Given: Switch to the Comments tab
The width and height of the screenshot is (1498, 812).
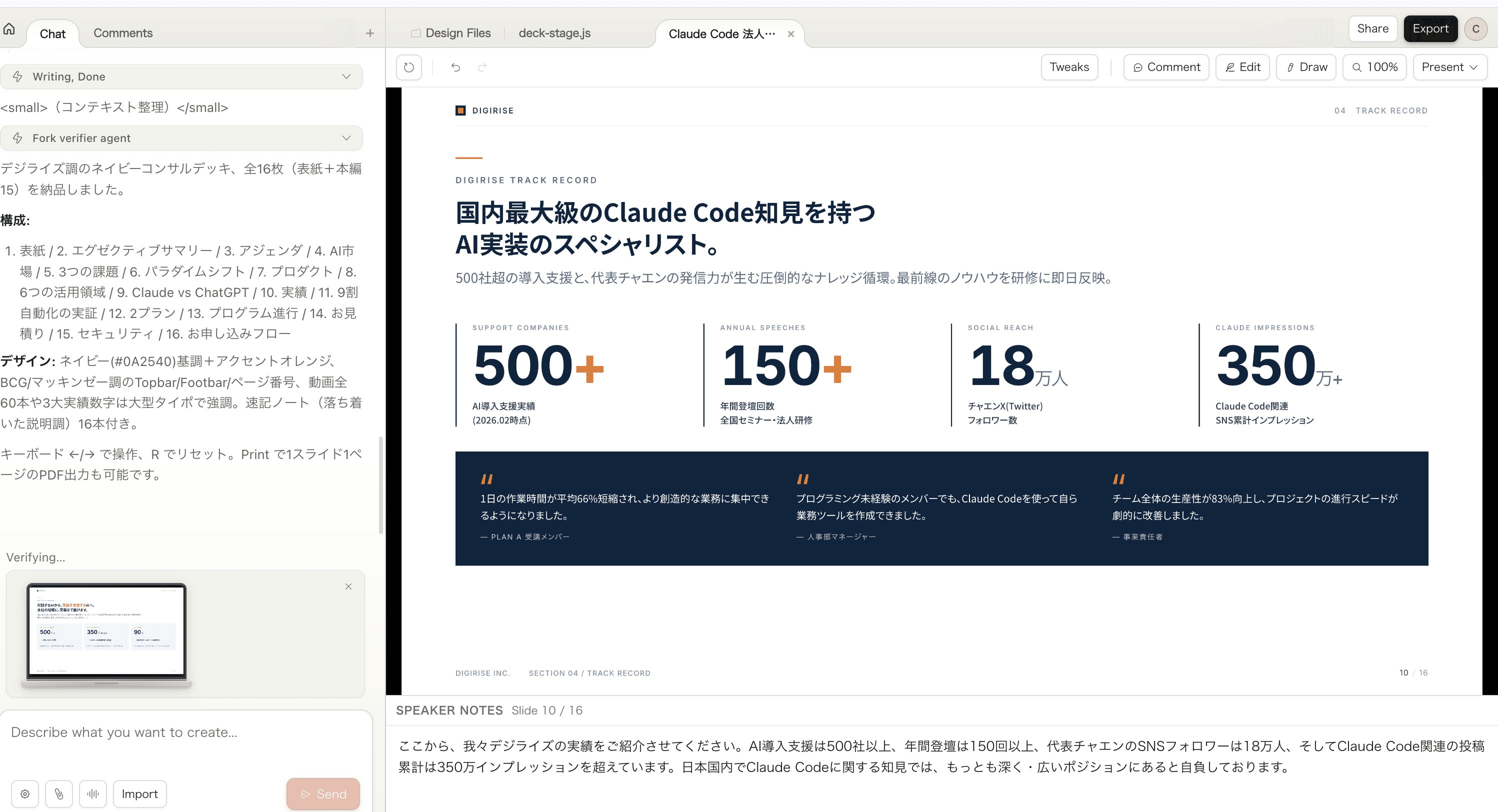Looking at the screenshot, I should 122,33.
